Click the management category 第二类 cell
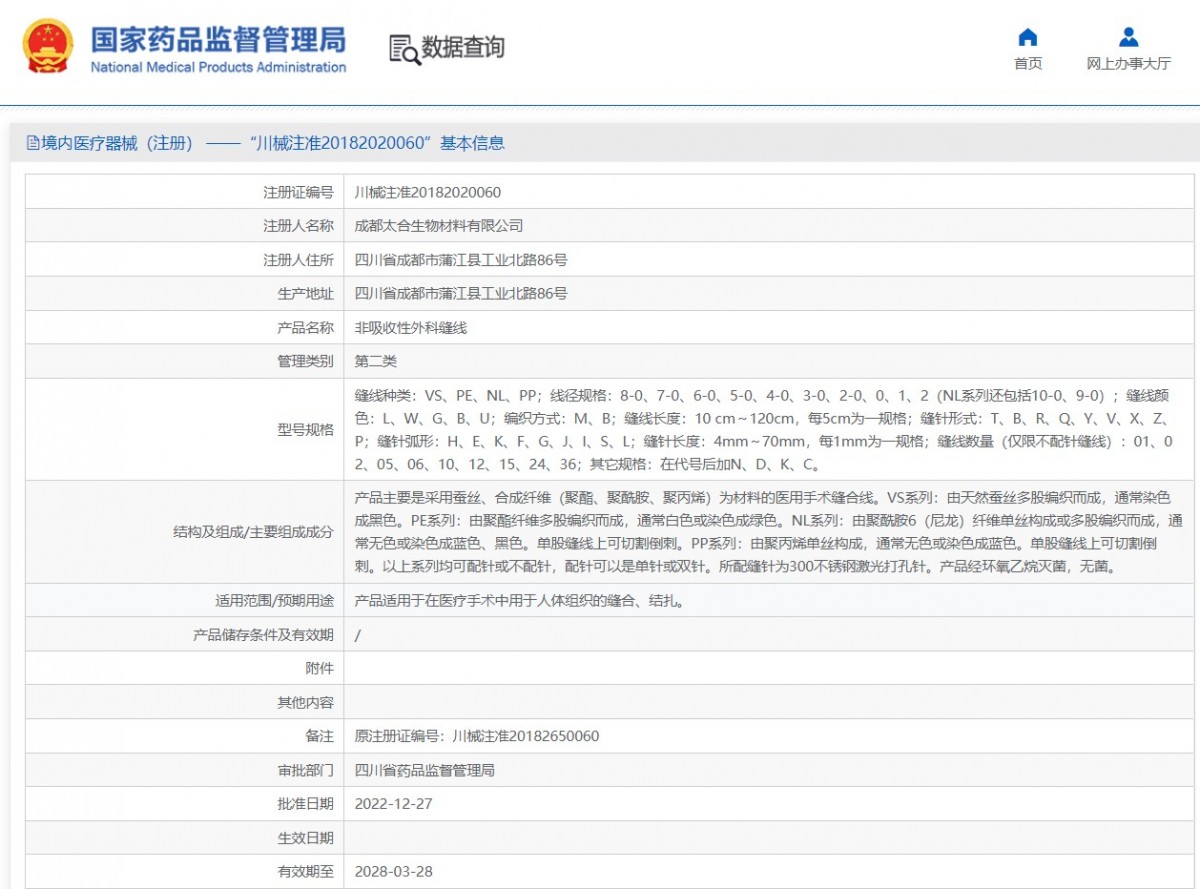 point(376,361)
